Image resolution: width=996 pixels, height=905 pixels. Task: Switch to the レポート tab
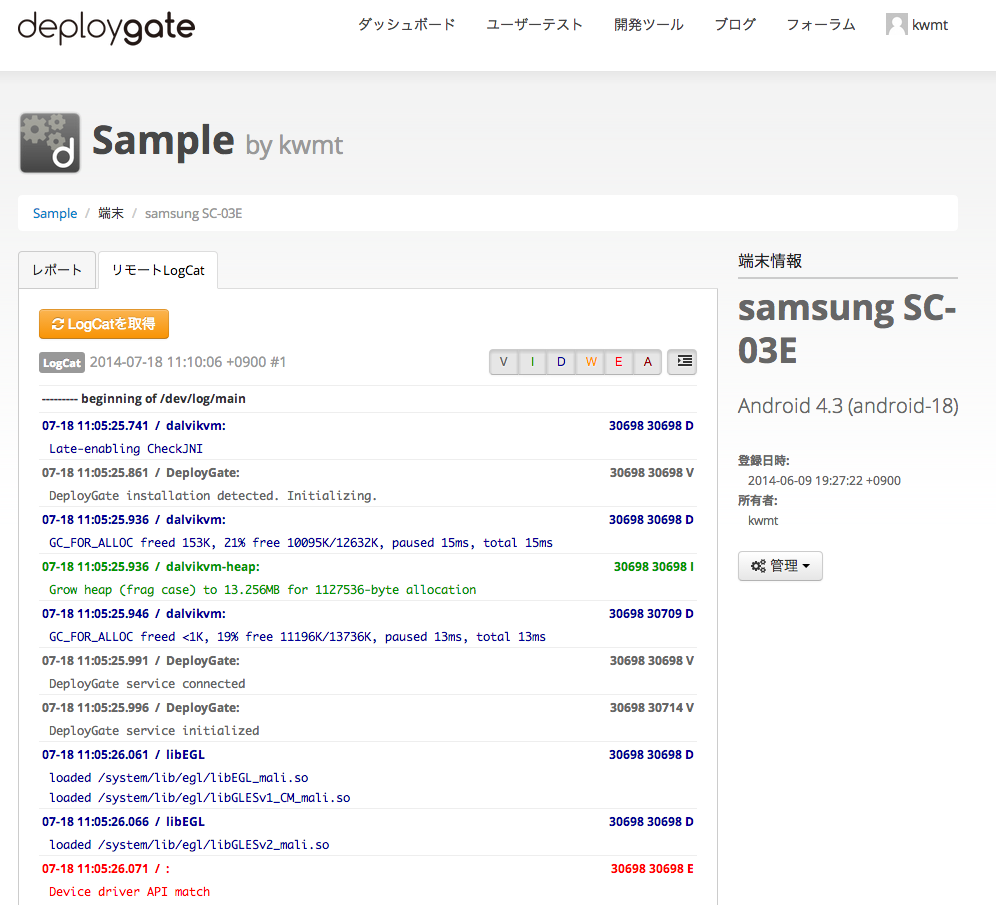(x=57, y=270)
